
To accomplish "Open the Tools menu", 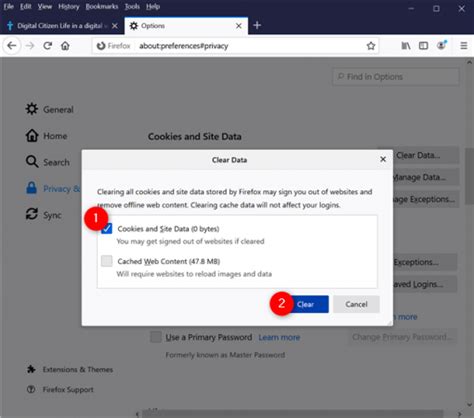I will coord(132,6).
